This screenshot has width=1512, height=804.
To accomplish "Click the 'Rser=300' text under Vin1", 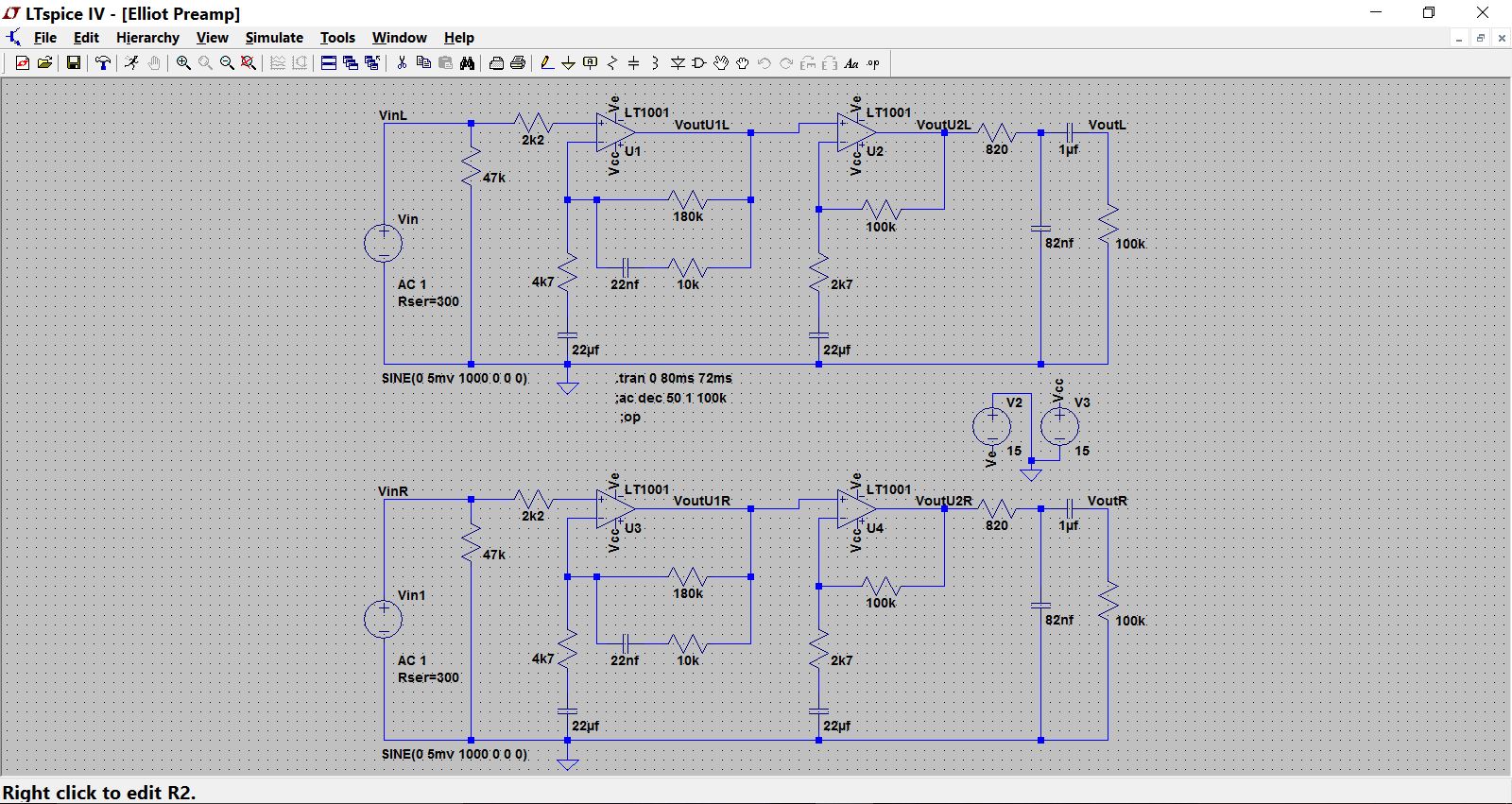I will coord(428,677).
